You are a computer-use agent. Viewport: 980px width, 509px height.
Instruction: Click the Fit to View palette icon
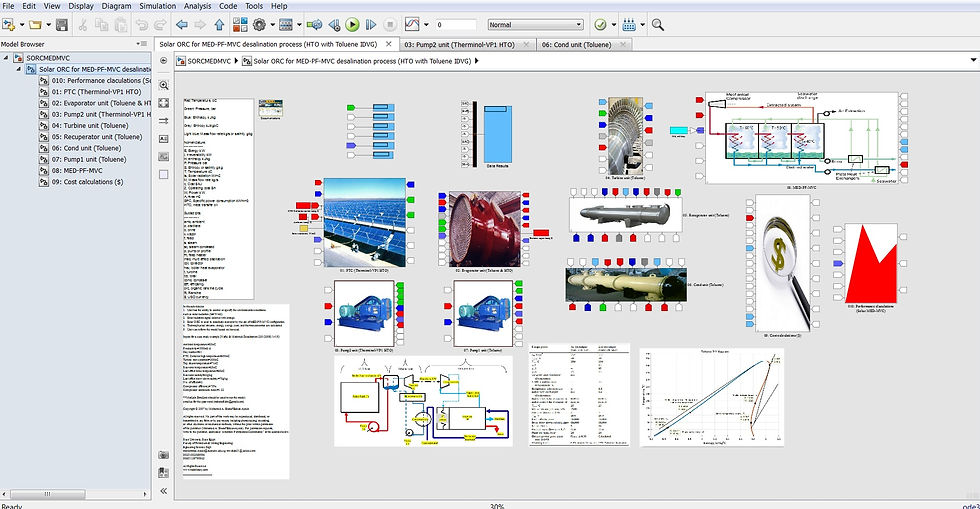[x=164, y=103]
